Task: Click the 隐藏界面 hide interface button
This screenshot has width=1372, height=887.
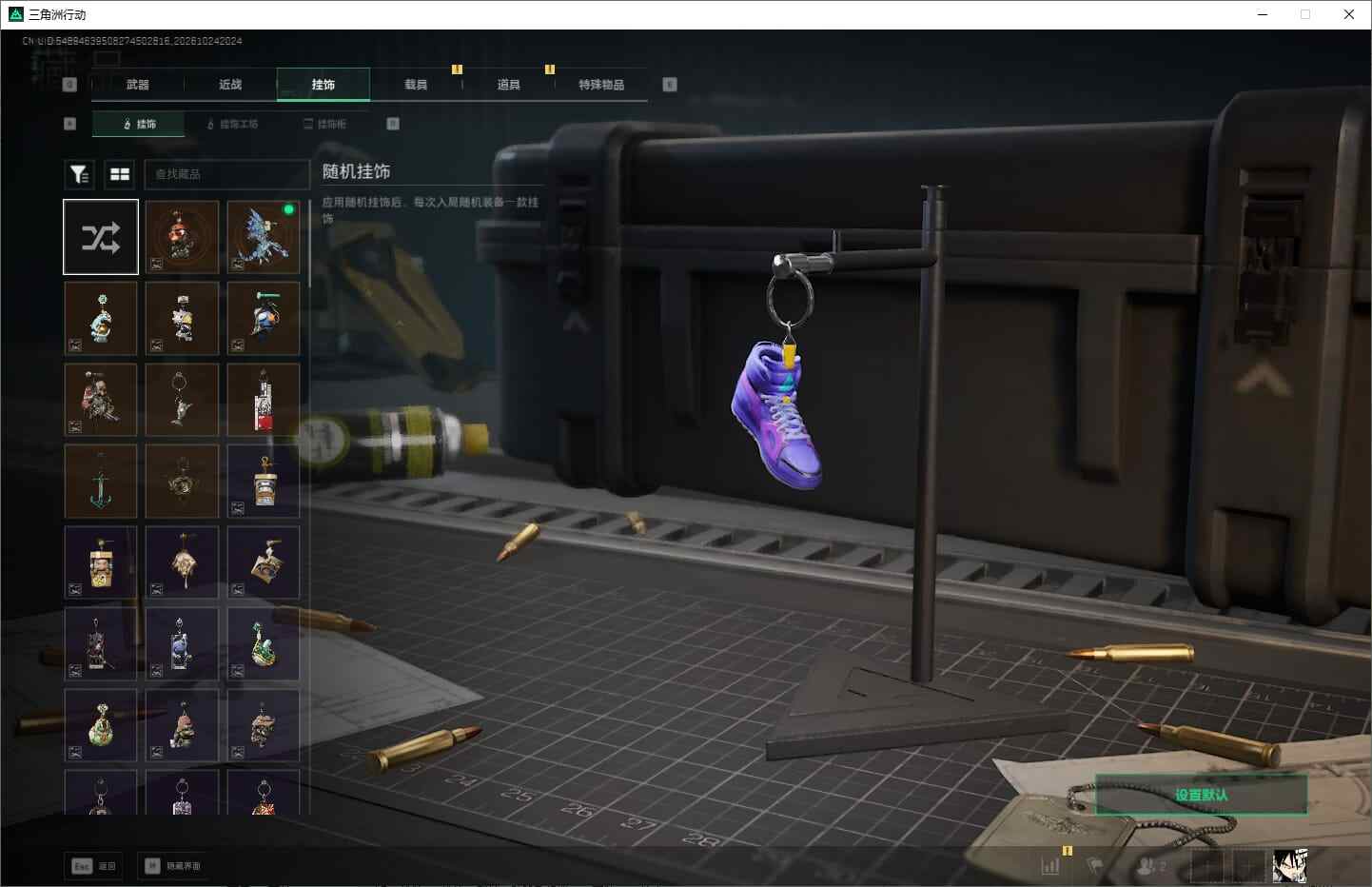Action: 173,866
